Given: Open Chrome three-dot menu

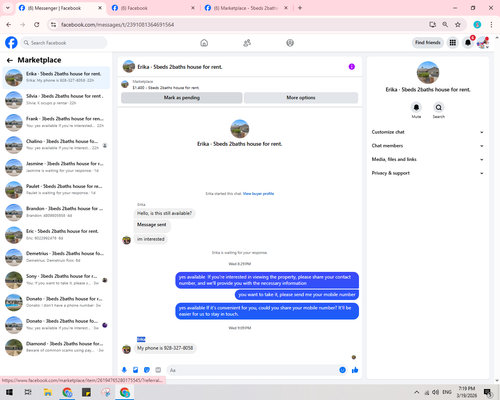Looking at the screenshot, I should pyautogui.click(x=491, y=25).
